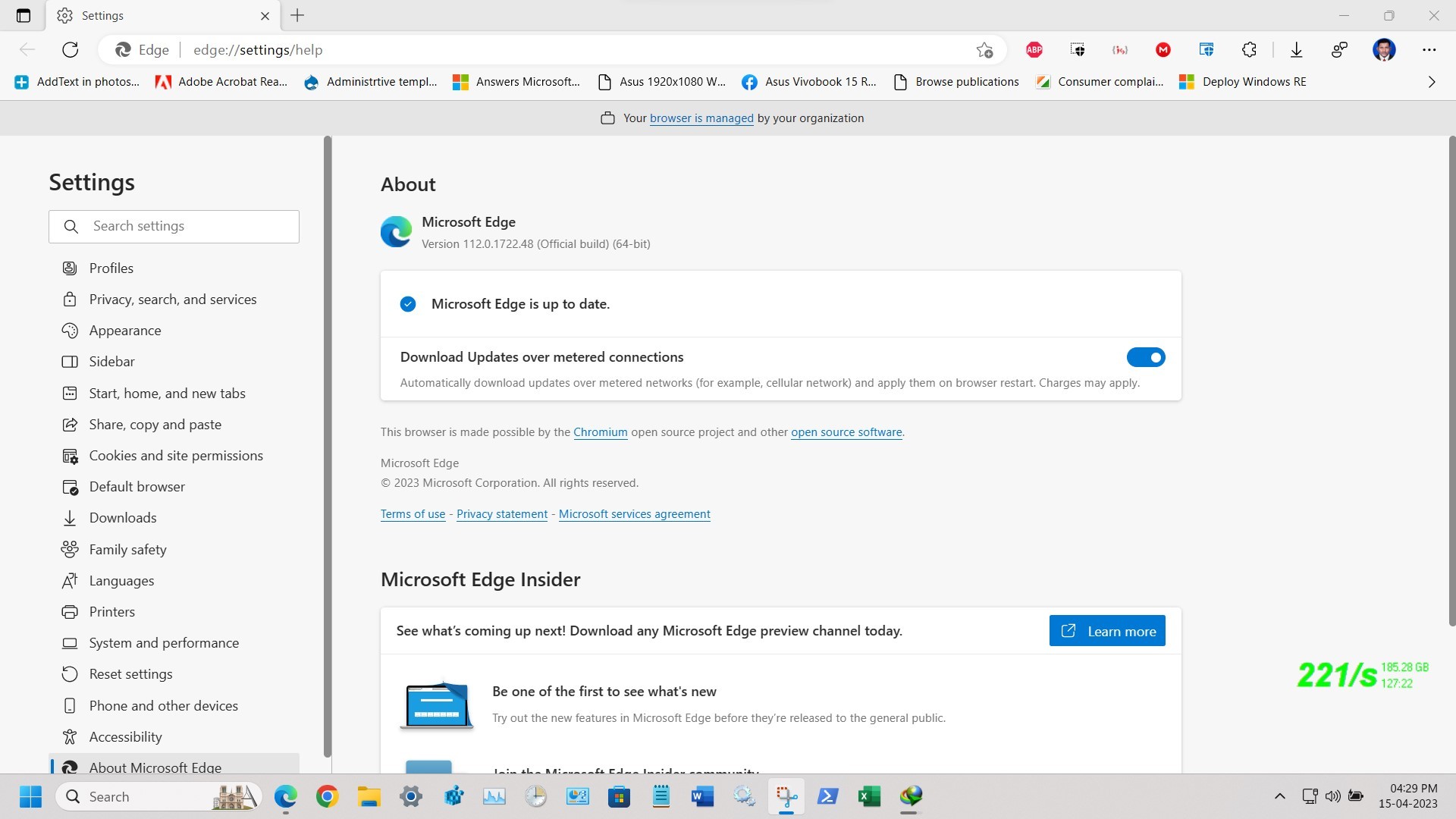Viewport: 1456px width, 819px height.
Task: Click the Adblock Plus extension icon
Action: [x=1034, y=50]
